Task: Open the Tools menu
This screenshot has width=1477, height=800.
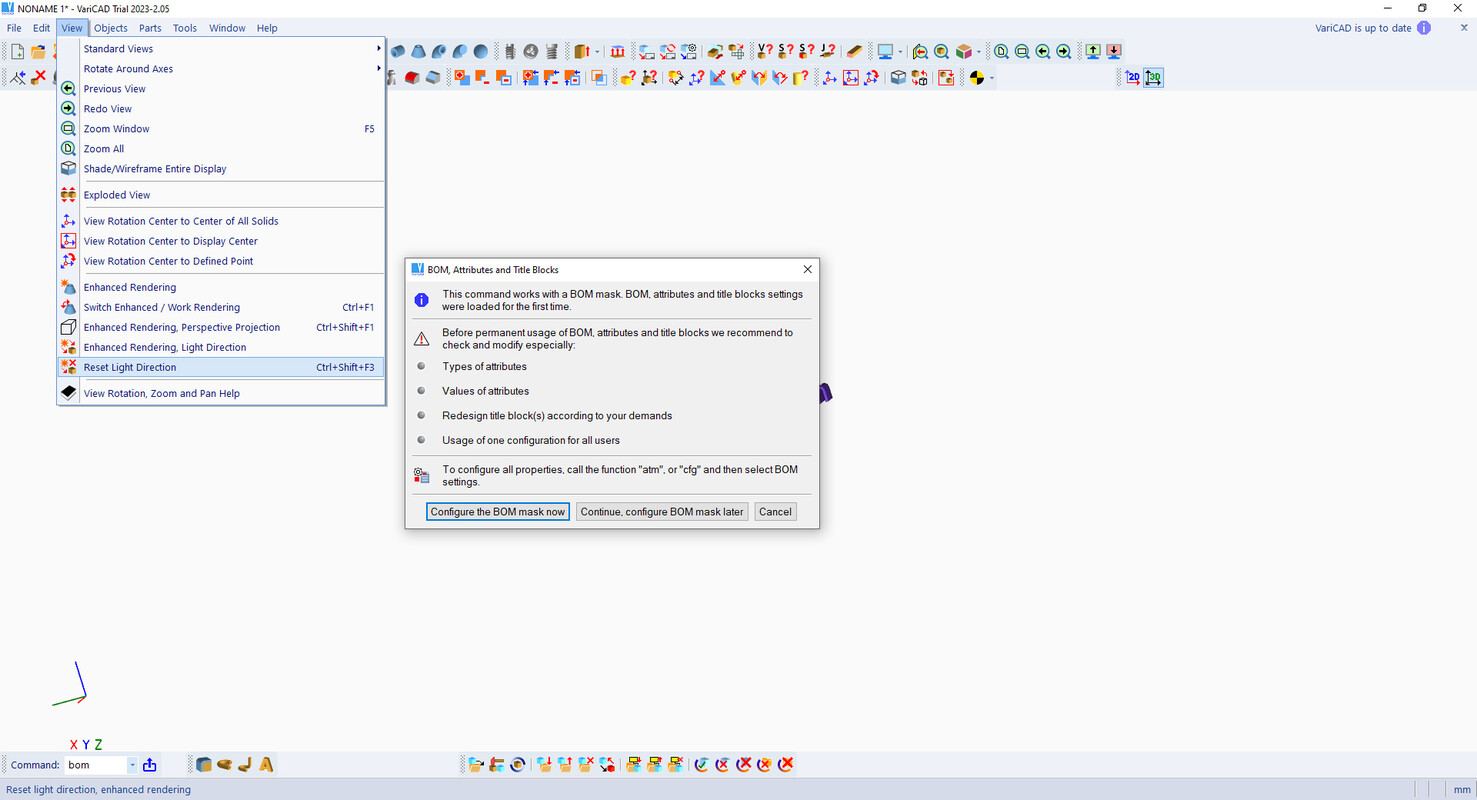Action: point(185,28)
